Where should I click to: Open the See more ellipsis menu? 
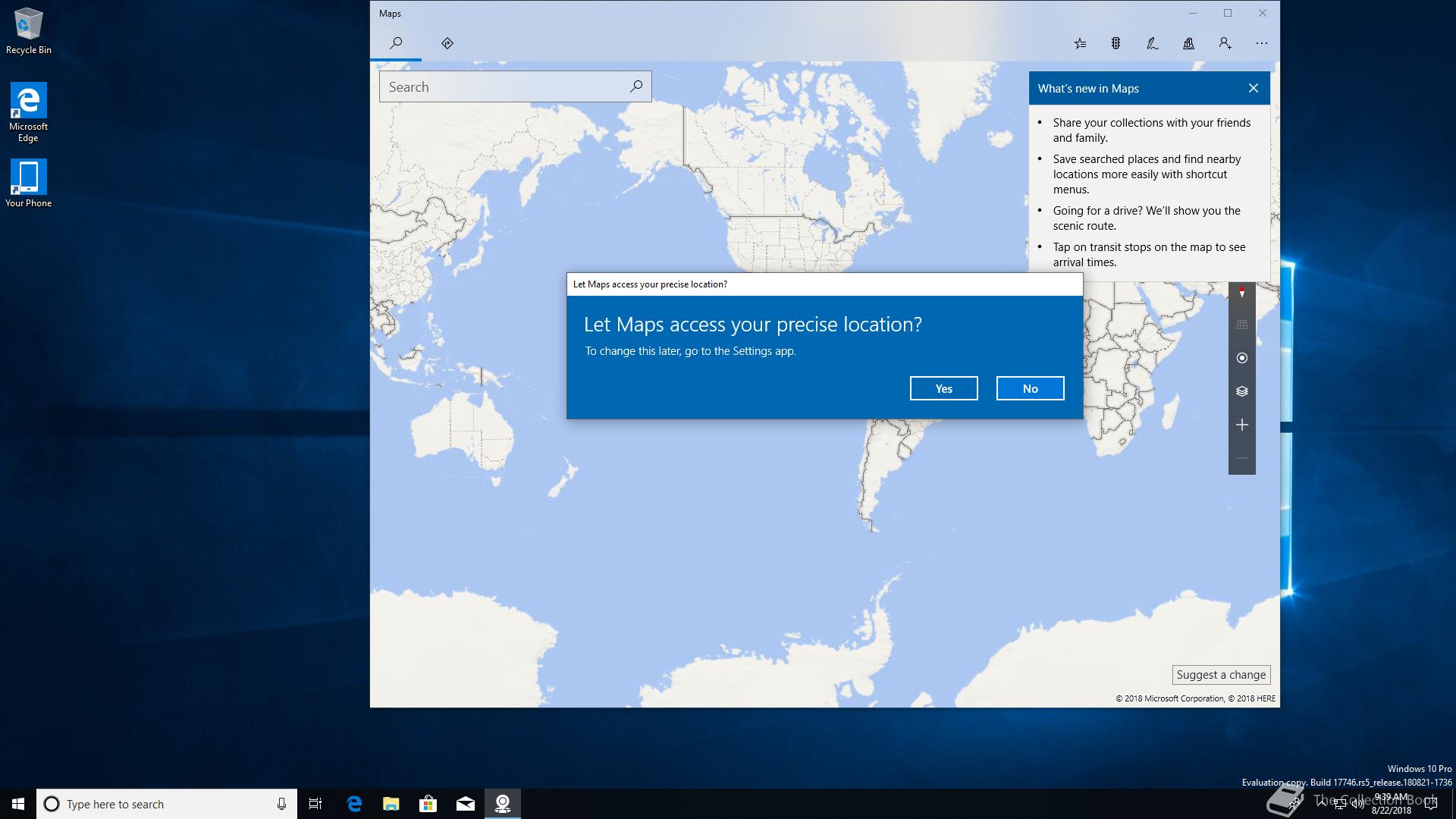1261,43
